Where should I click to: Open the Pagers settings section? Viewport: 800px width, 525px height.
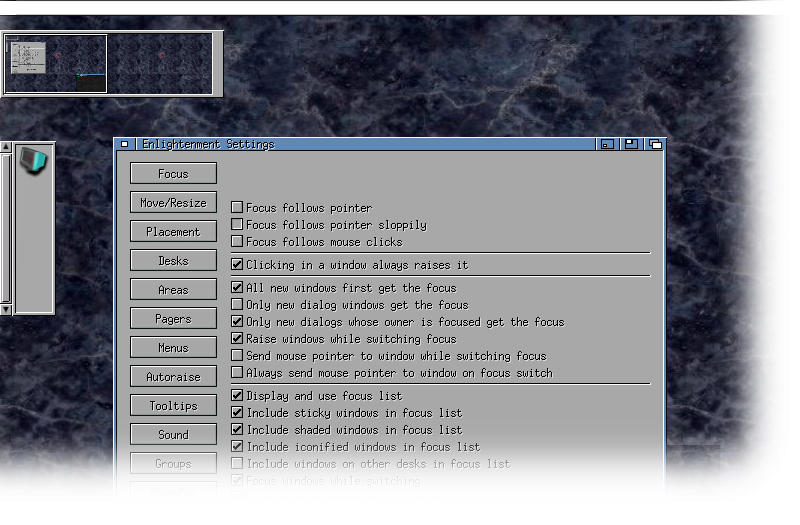point(173,319)
